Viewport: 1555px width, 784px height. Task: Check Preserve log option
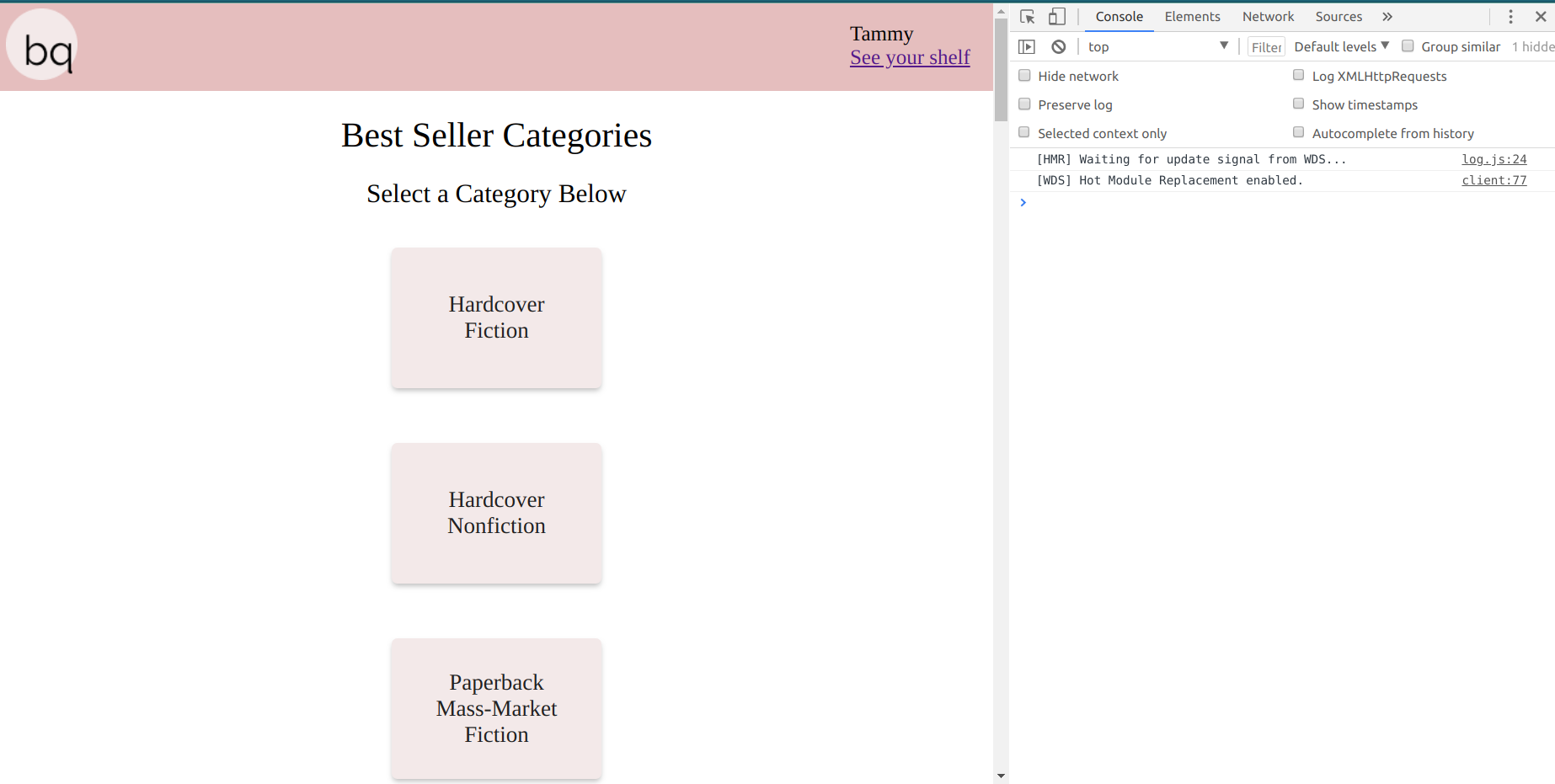tap(1024, 104)
